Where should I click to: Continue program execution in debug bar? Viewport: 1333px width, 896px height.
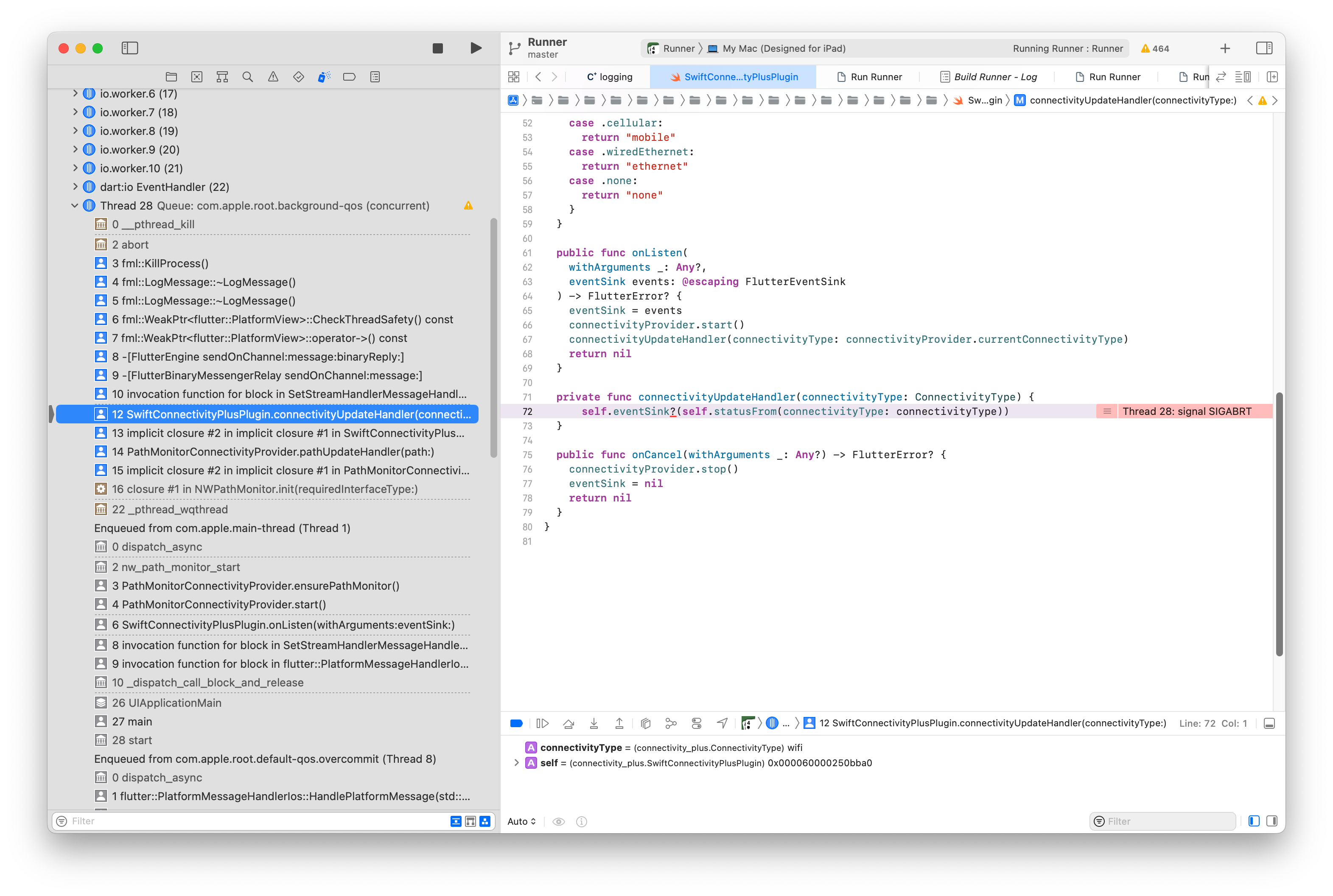[542, 723]
